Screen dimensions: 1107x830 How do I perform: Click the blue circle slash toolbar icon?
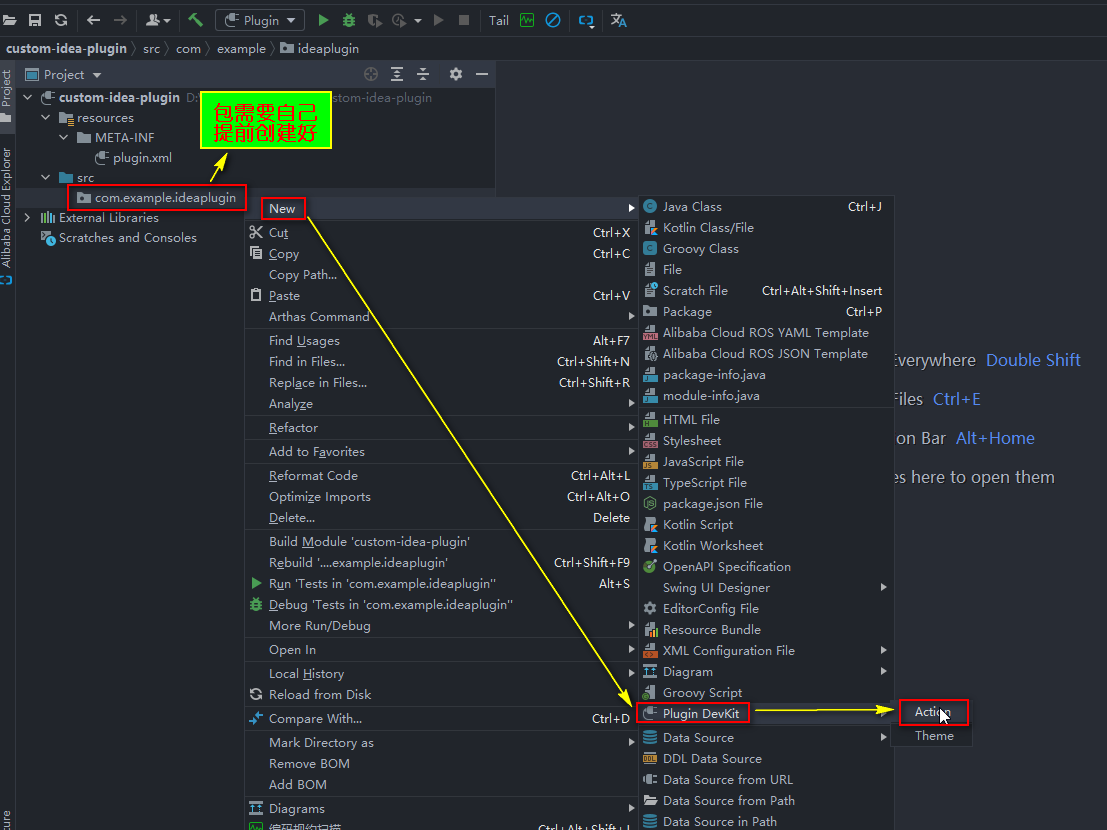[x=553, y=20]
